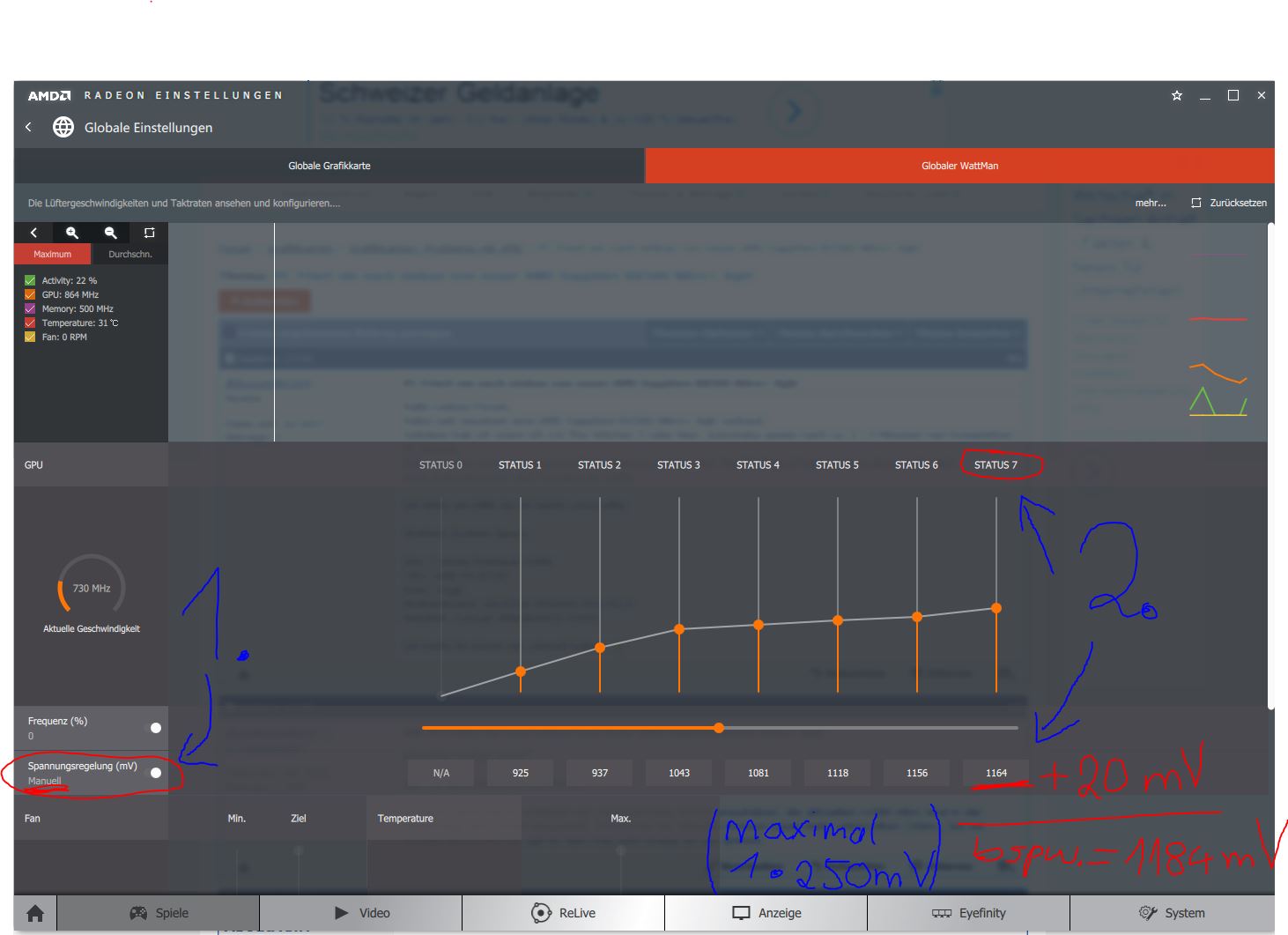Open the Eyefinity section
Screen dimensions: 1288x935
coord(969,913)
